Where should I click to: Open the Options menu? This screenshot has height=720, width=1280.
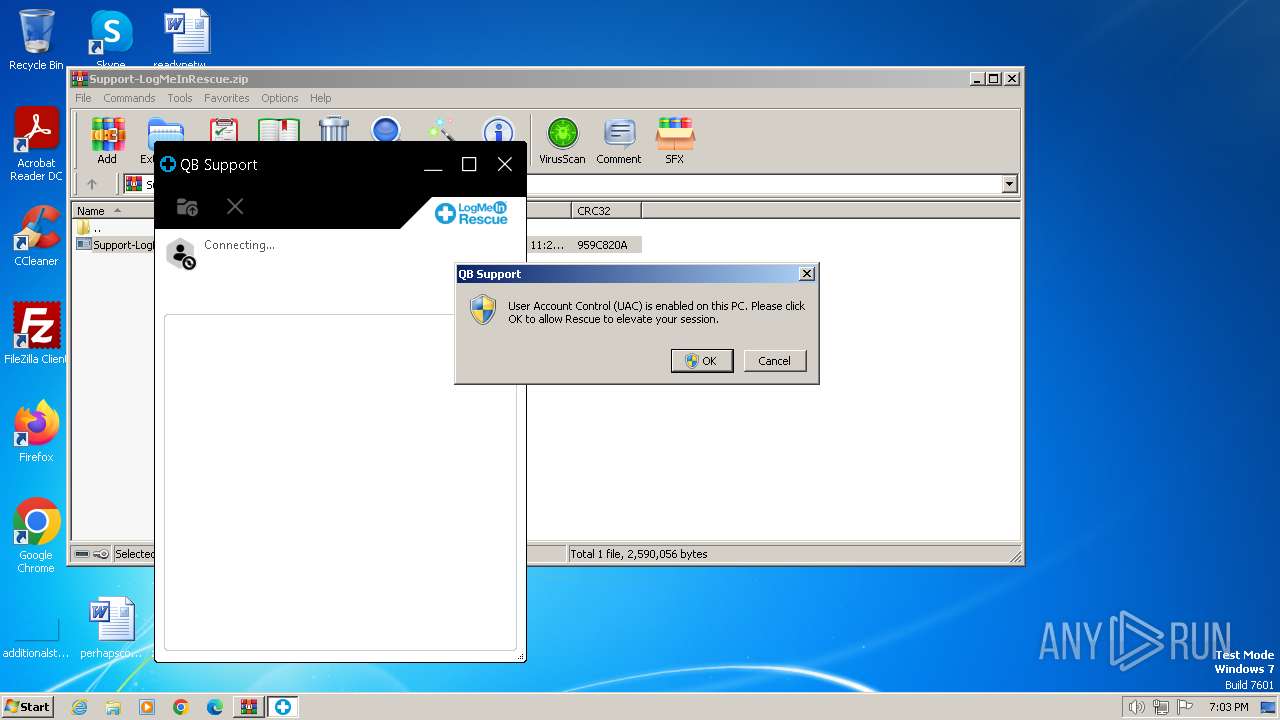click(280, 98)
